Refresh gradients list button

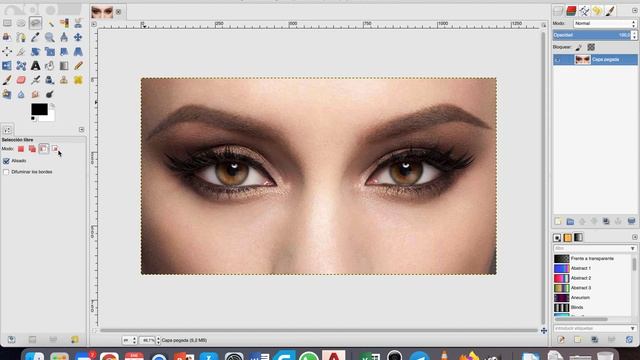tap(629, 340)
